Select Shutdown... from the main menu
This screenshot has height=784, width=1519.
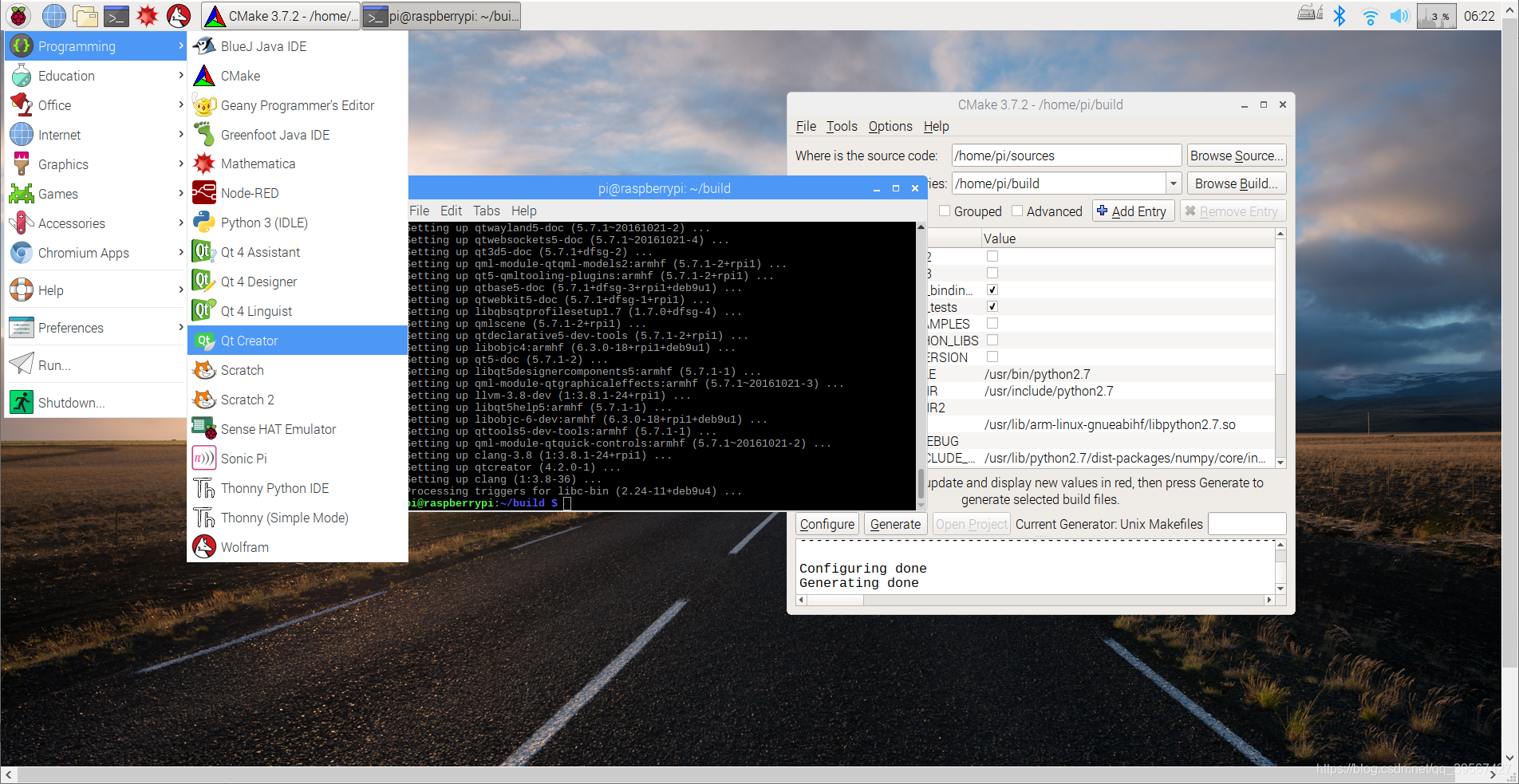tap(96, 403)
